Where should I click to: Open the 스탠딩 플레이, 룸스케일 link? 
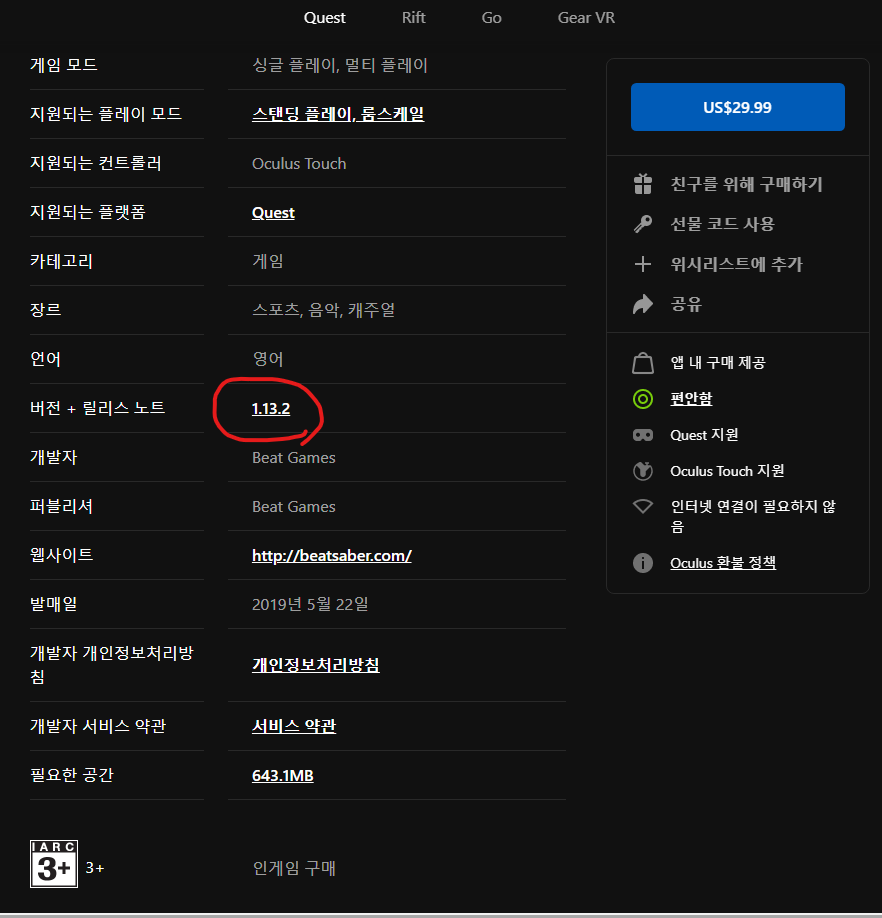[338, 114]
